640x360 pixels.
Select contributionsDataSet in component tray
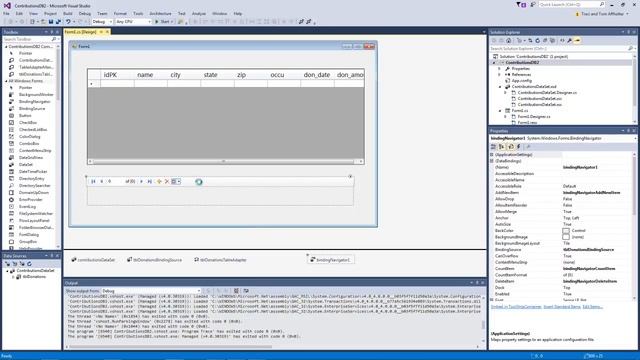pos(93,260)
